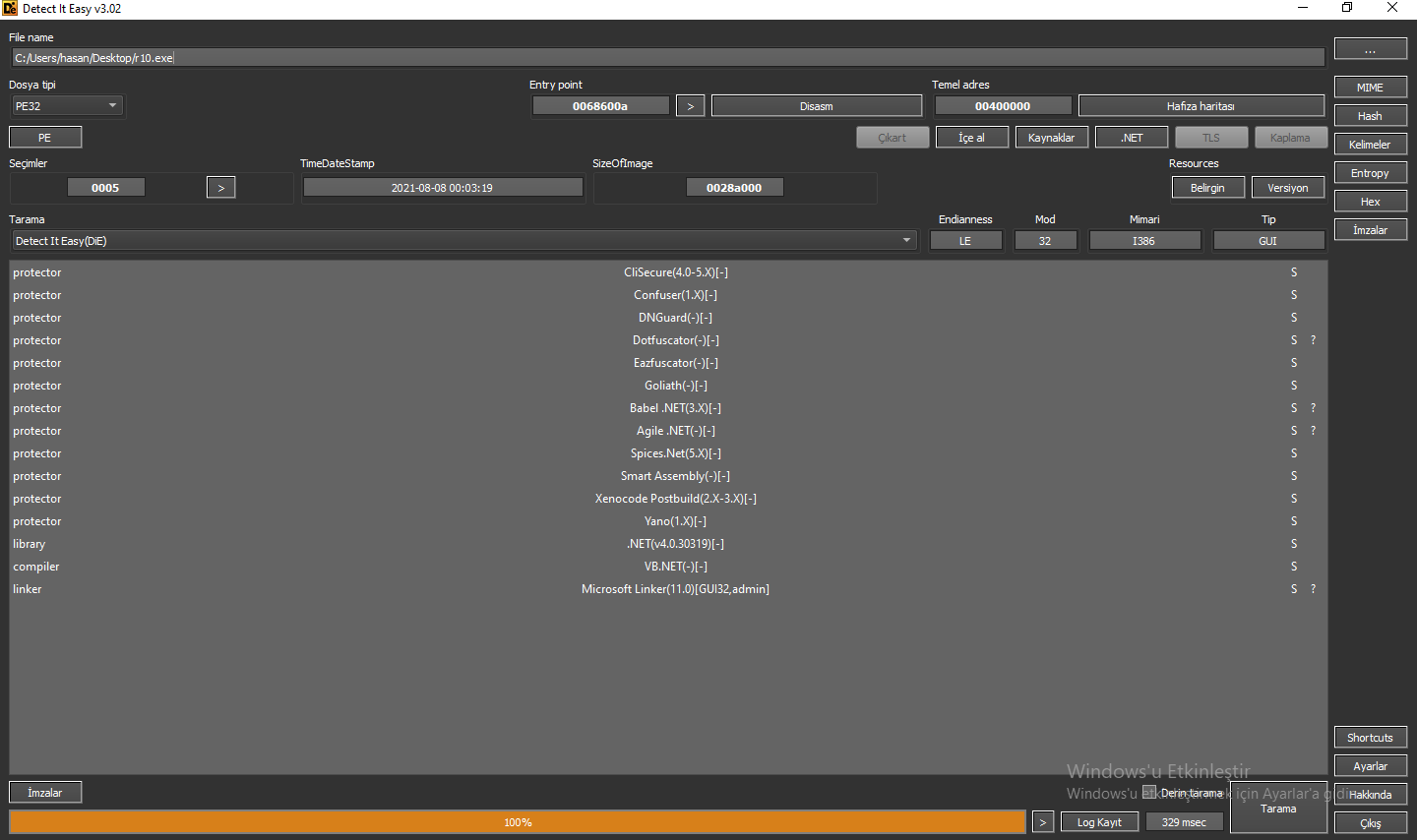Image resolution: width=1417 pixels, height=840 pixels.
Task: Select the Xenocode Postbuild(2.X-3.X)[-] row
Action: click(668, 499)
